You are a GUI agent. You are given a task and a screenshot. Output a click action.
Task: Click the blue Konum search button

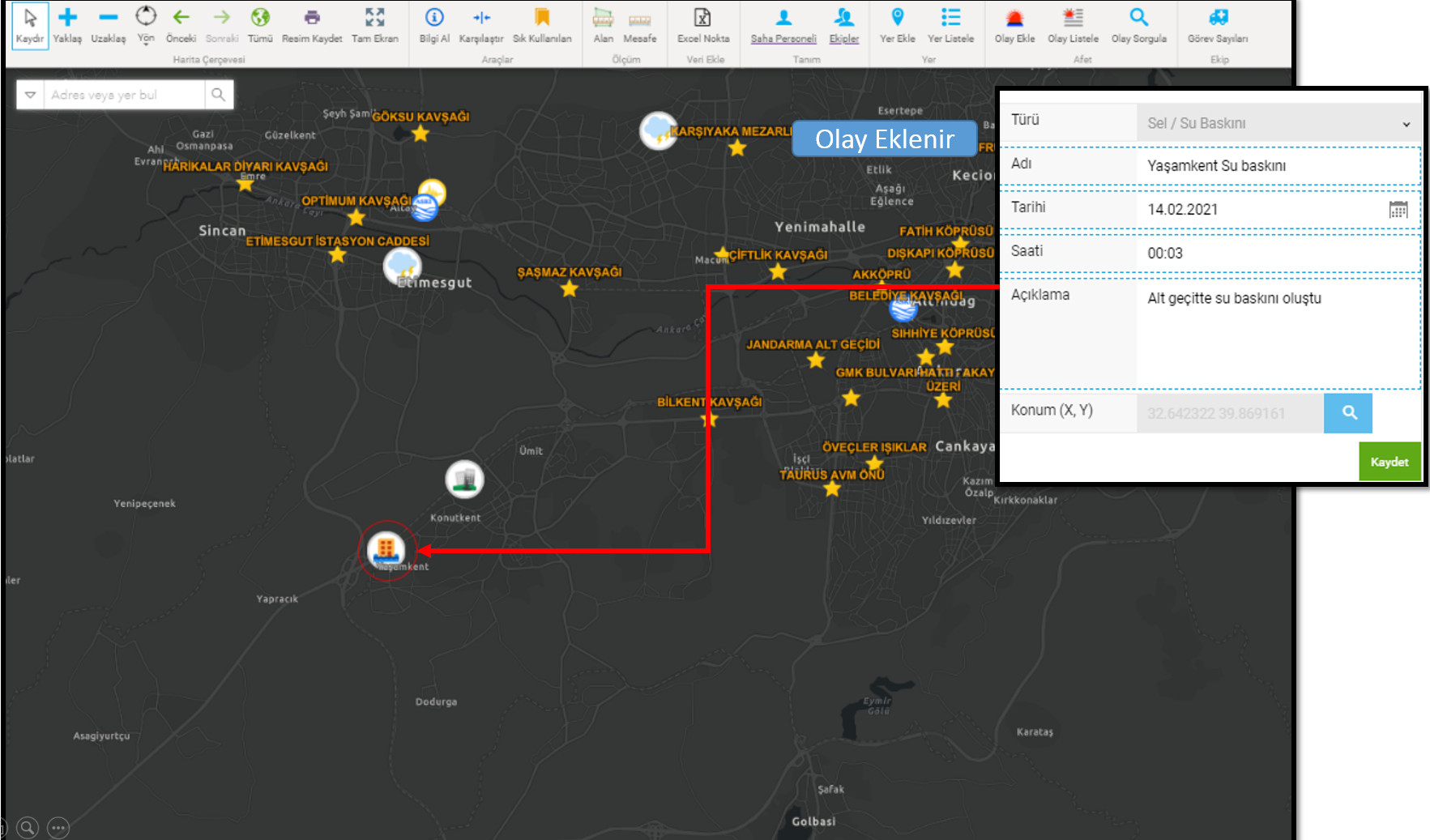pyautogui.click(x=1348, y=413)
